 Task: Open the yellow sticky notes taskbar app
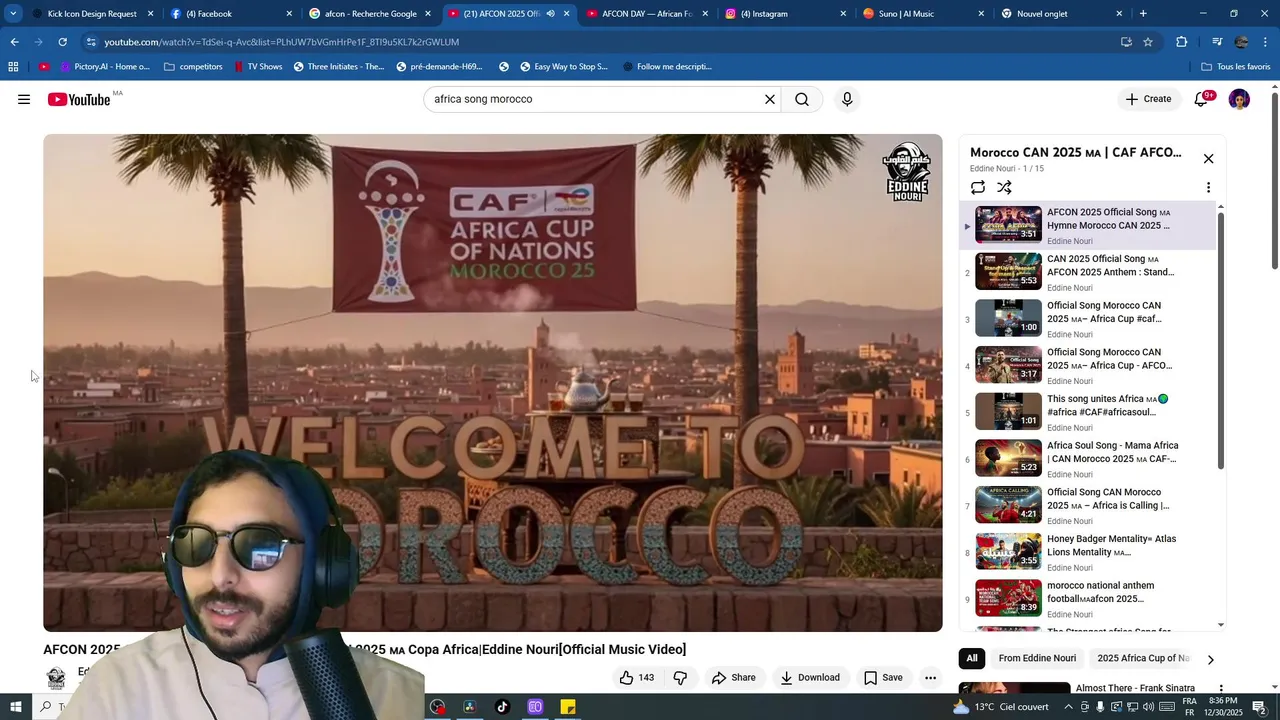[x=568, y=707]
